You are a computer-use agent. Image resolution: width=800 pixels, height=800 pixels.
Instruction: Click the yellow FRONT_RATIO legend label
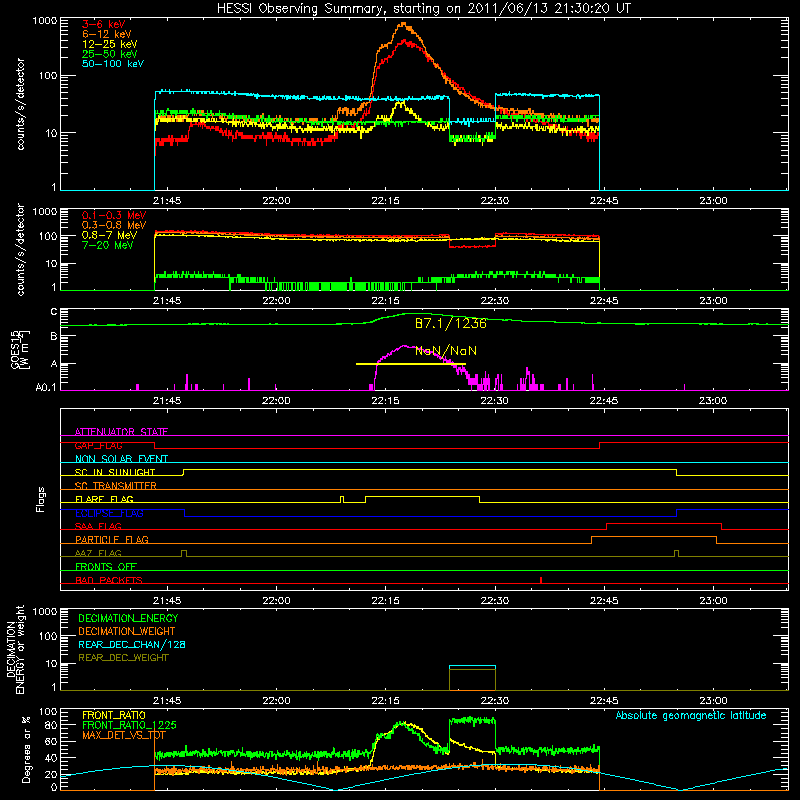click(x=114, y=716)
